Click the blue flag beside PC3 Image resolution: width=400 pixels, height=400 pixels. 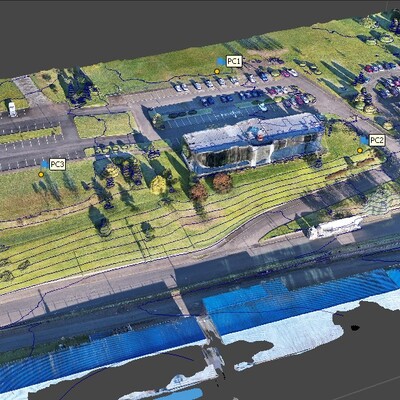[x=45, y=164]
